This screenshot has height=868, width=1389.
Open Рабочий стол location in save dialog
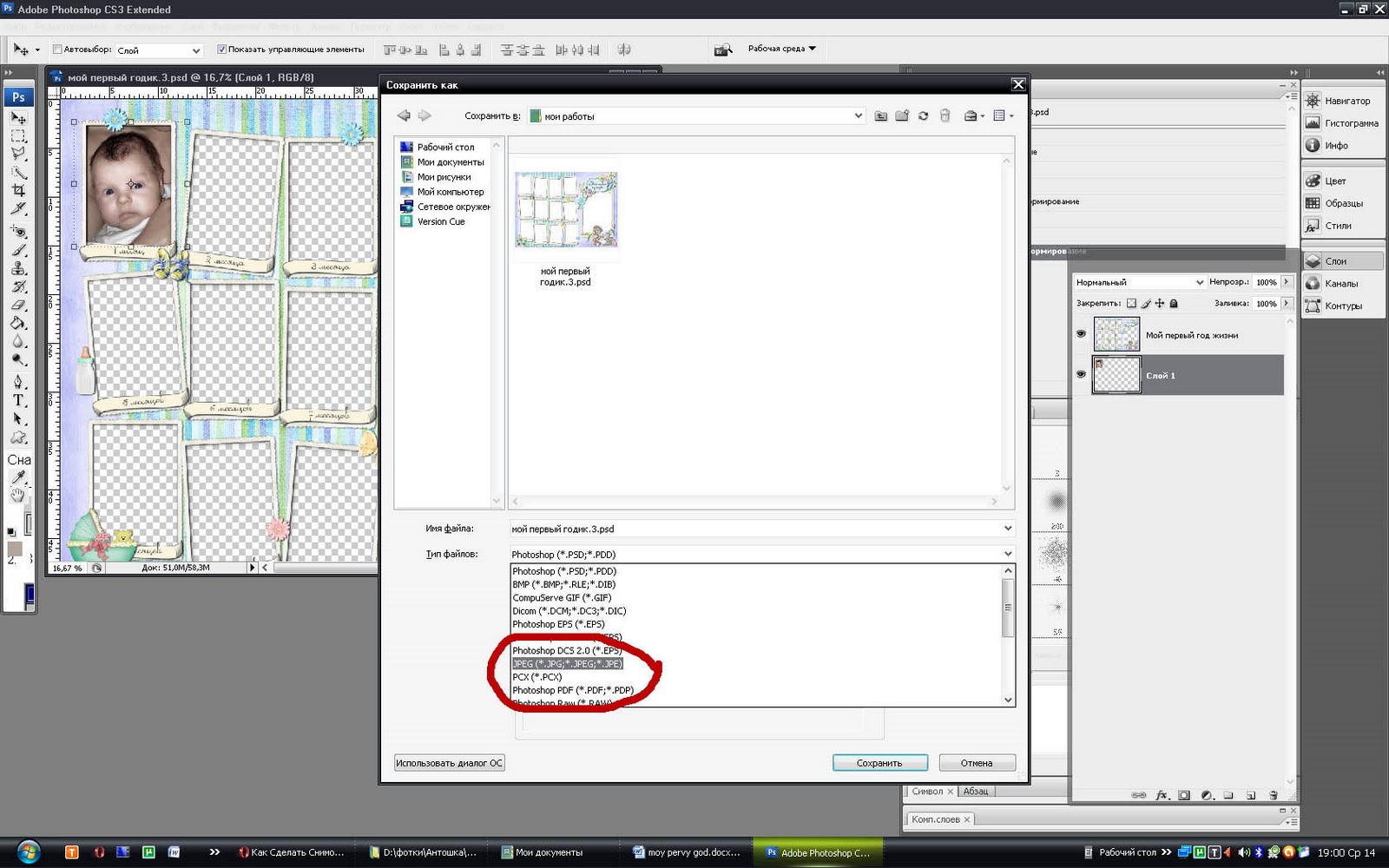pos(437,148)
